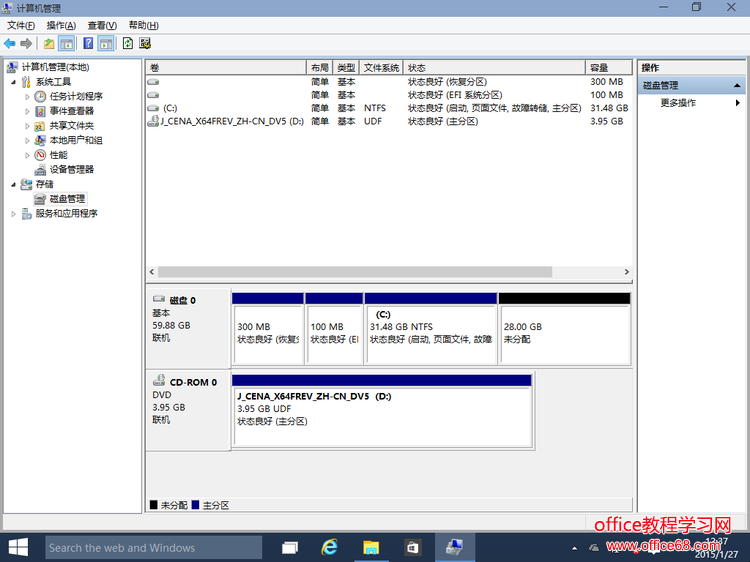The height and width of the screenshot is (562, 750).
Task: Select the (C:) NTFS volume row
Action: pos(389,108)
